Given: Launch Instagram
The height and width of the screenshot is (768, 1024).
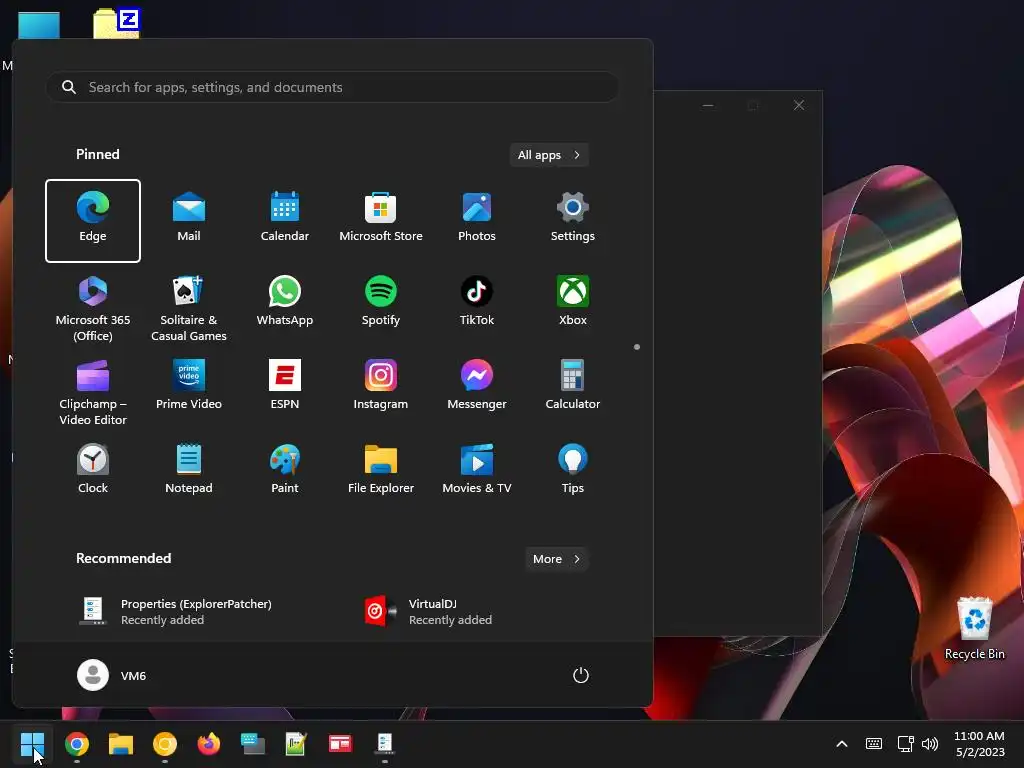Looking at the screenshot, I should click(x=381, y=387).
